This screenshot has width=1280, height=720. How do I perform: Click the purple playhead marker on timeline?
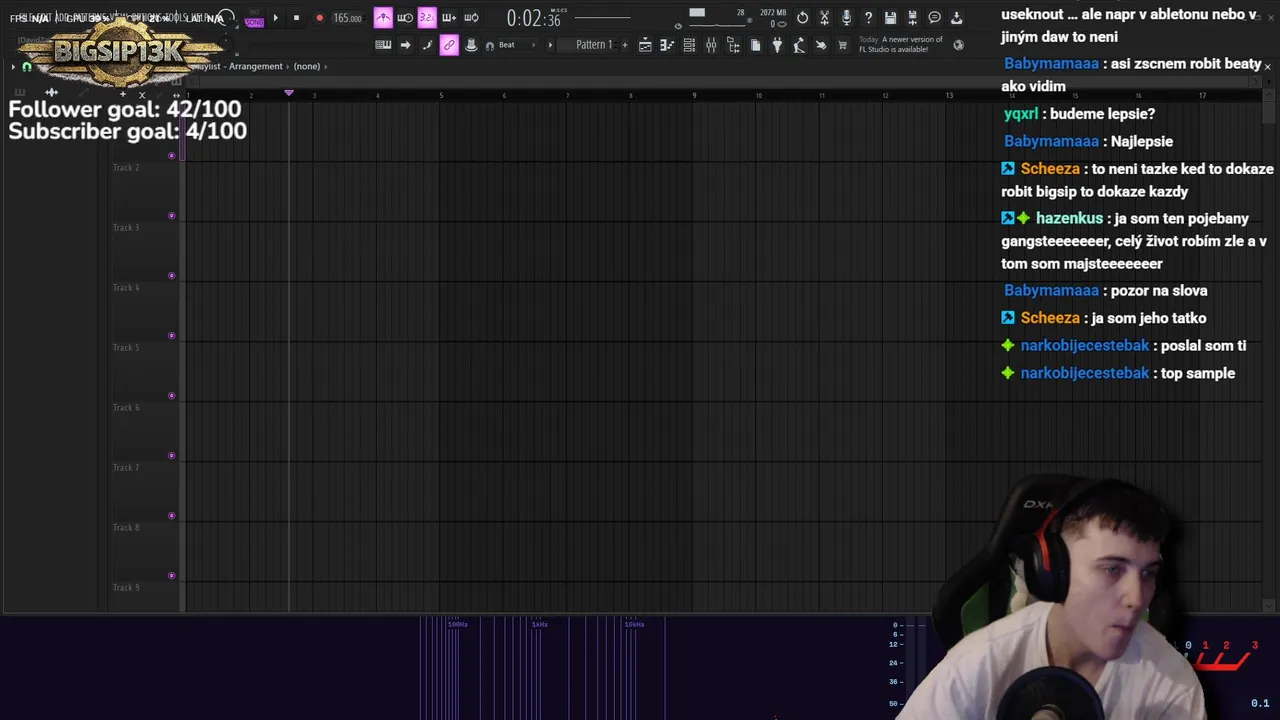[x=289, y=93]
